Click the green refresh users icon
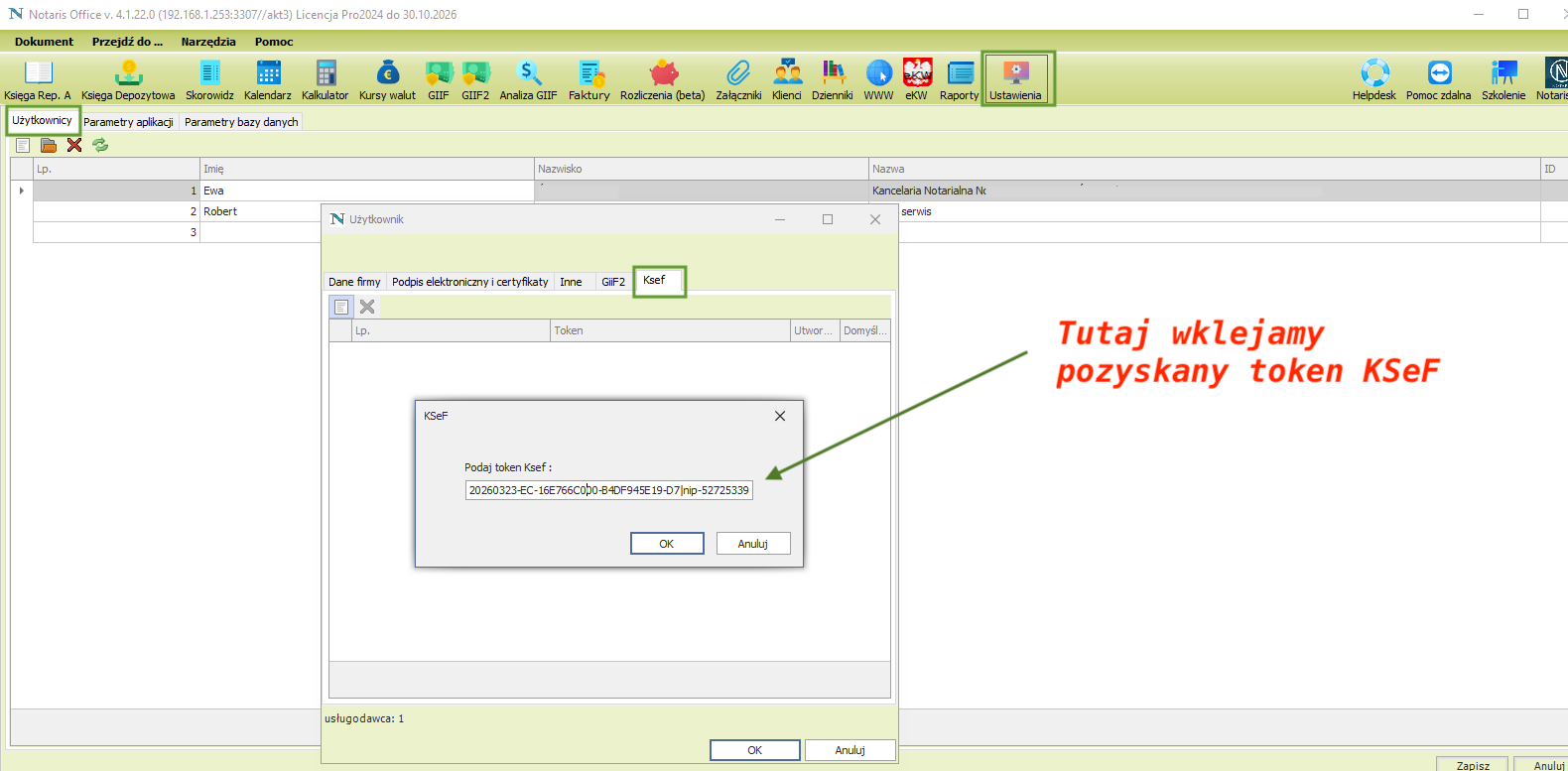 pos(100,145)
